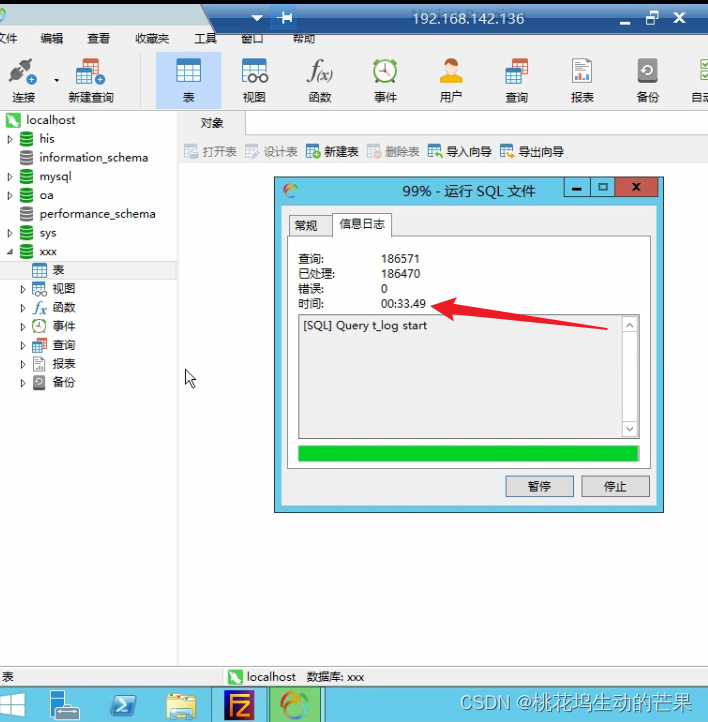
Task: Click the 备份 icon in tree
Action: 39,383
